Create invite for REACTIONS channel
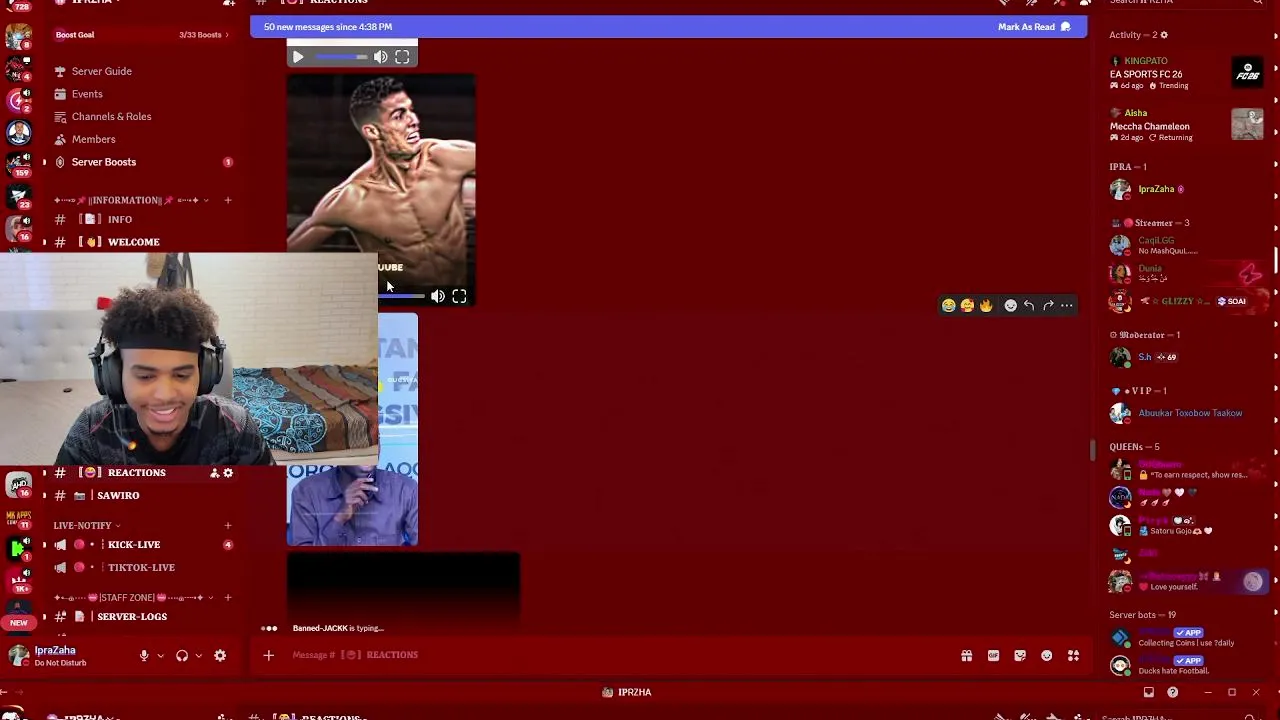Screen dimensions: 1280x720 point(214,473)
